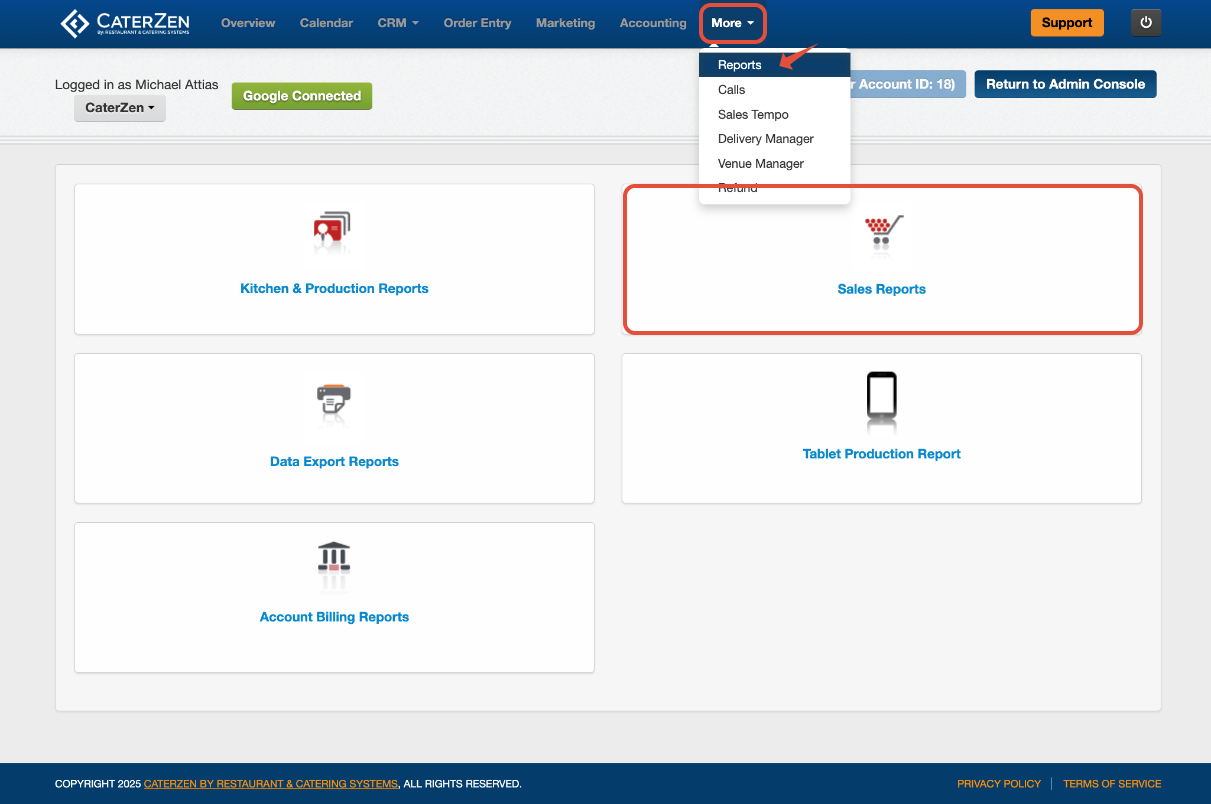The width and height of the screenshot is (1211, 804).
Task: Expand the CRM dropdown menu
Action: [398, 23]
